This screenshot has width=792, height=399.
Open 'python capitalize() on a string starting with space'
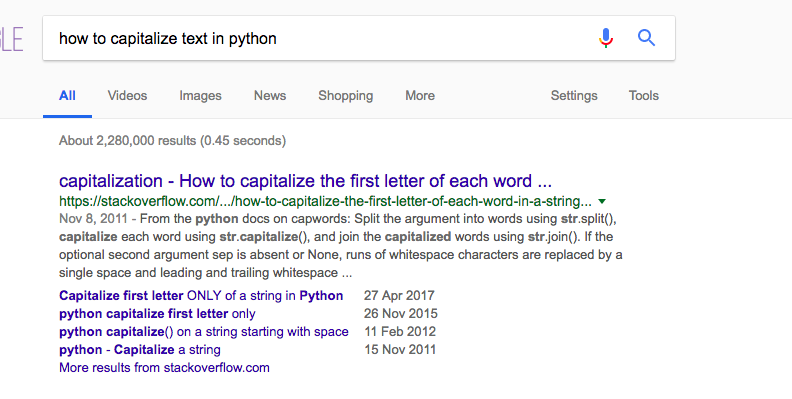point(204,332)
